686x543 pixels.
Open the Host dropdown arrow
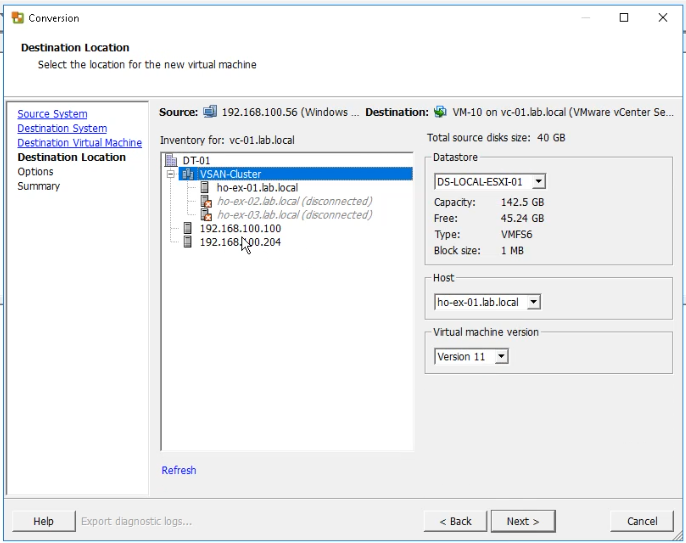(x=533, y=302)
